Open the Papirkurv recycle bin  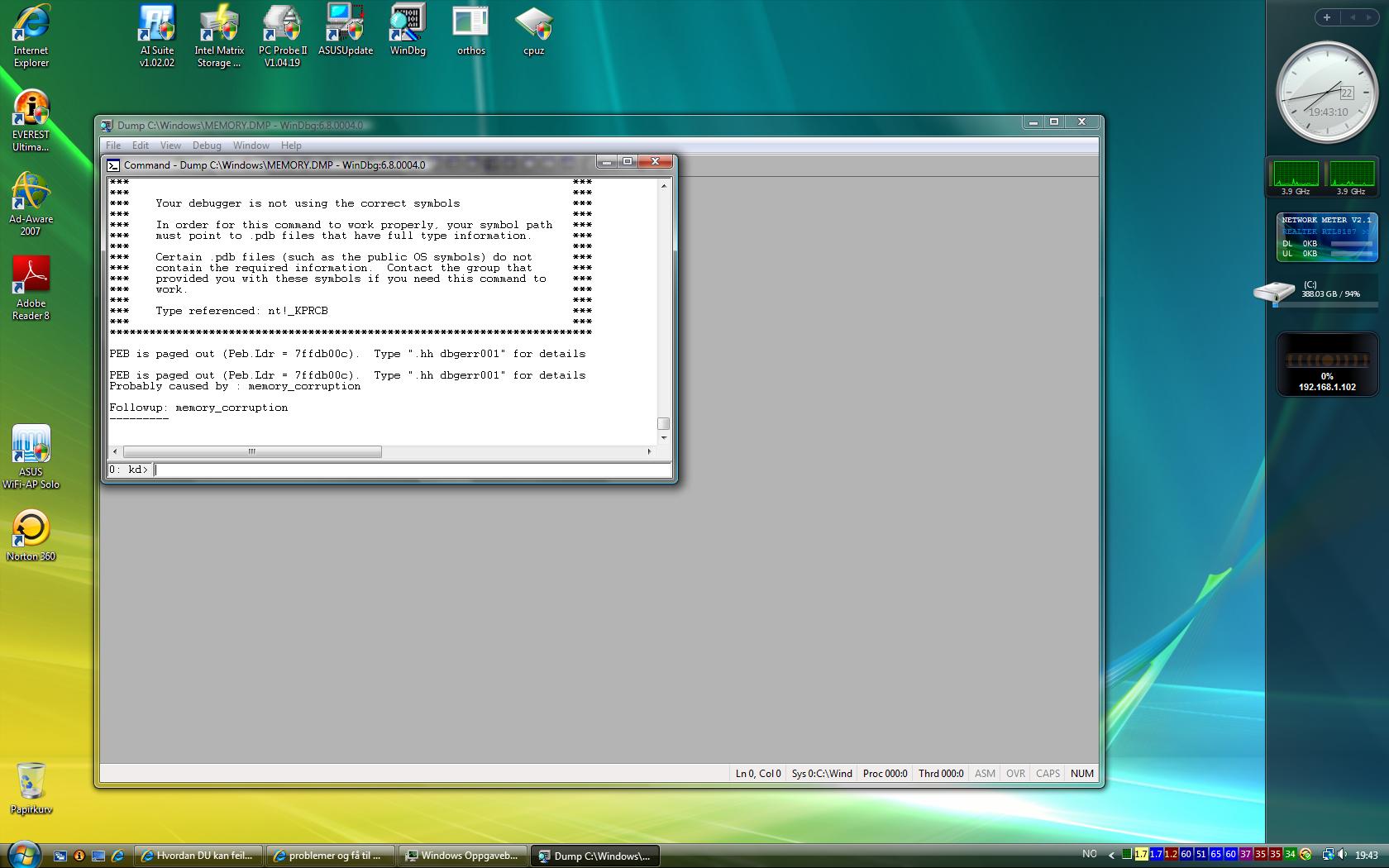pos(31,782)
